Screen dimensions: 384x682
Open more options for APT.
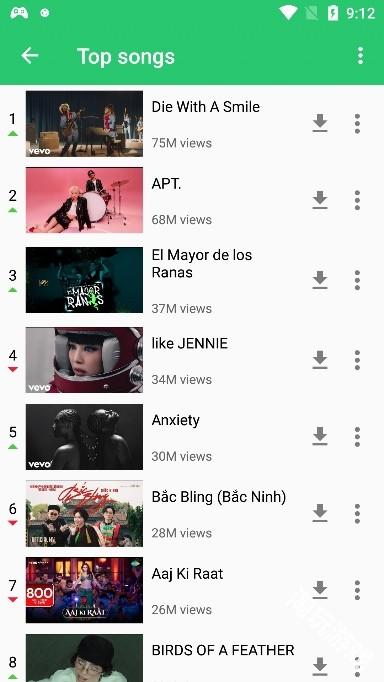[357, 200]
